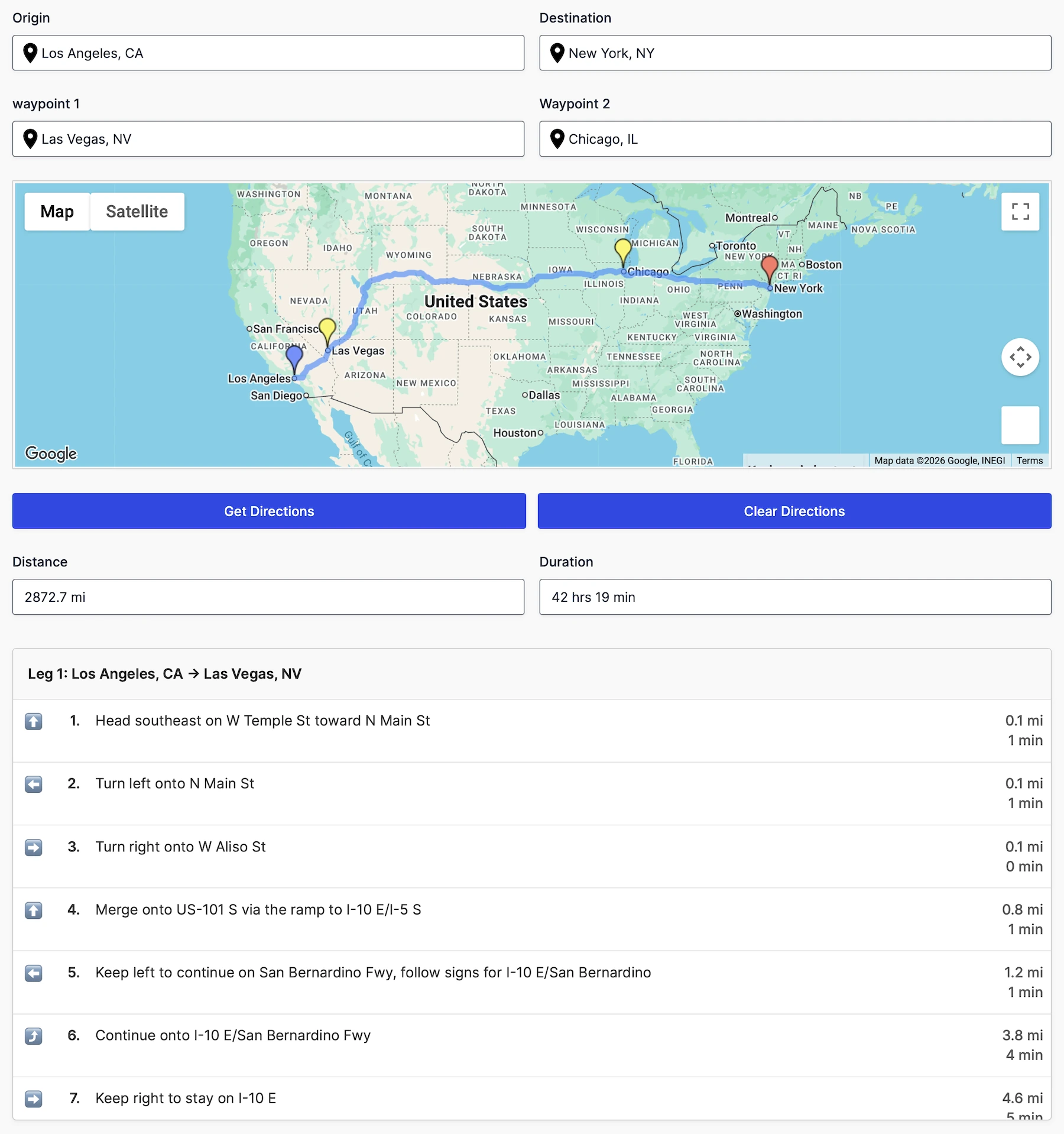Select step "Turn left onto N Main St"
1064x1134 pixels.
pos(532,793)
